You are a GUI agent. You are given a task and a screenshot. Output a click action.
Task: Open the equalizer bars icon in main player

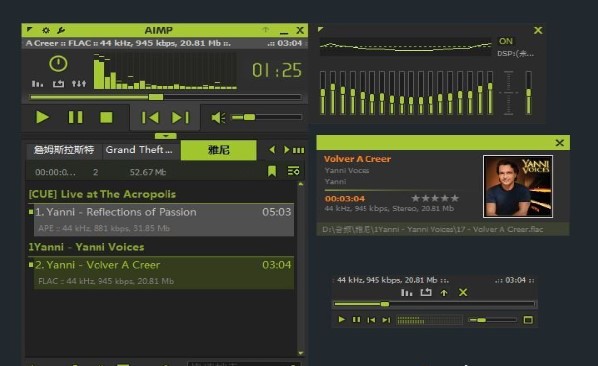[37, 83]
